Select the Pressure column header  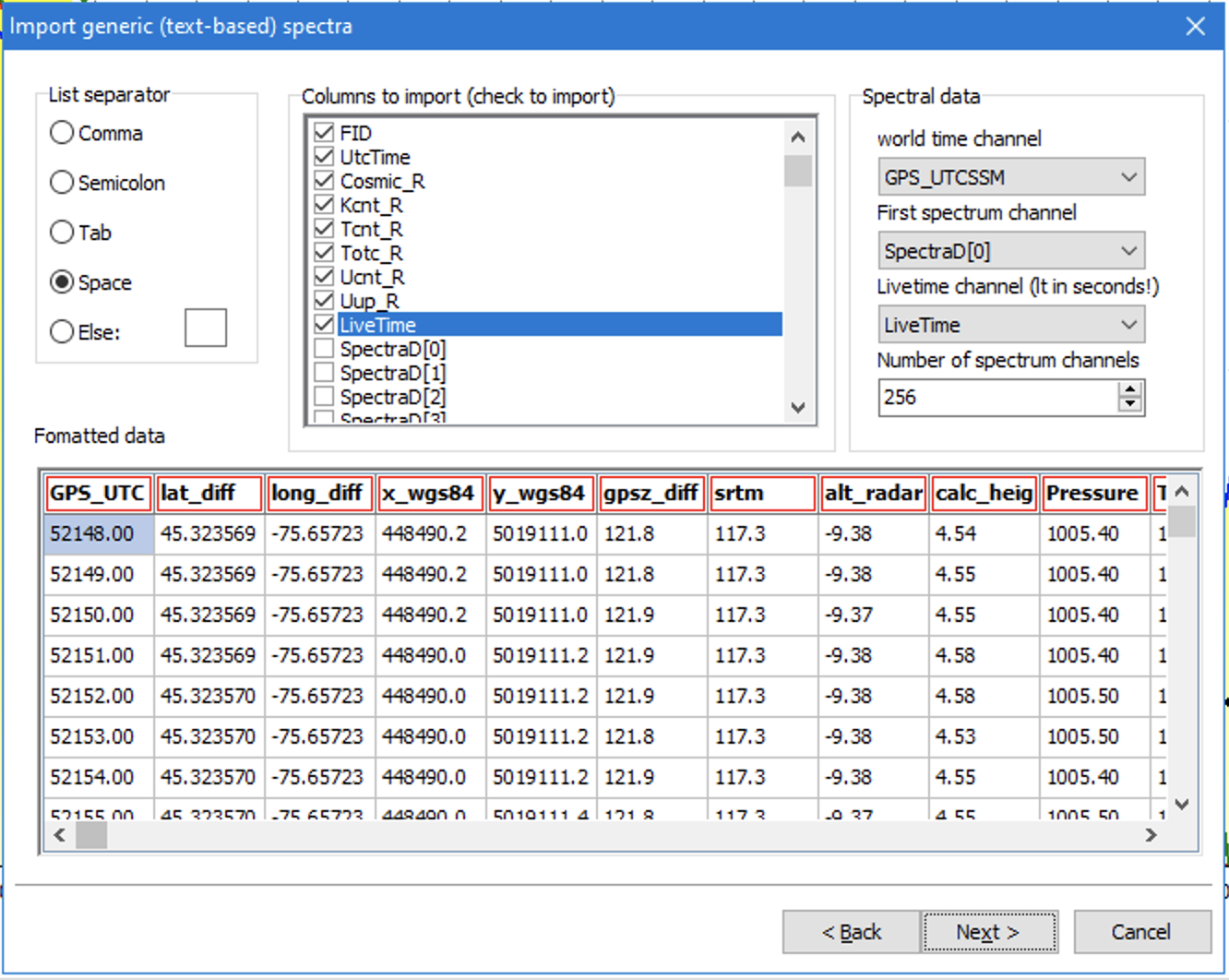[x=1094, y=494]
